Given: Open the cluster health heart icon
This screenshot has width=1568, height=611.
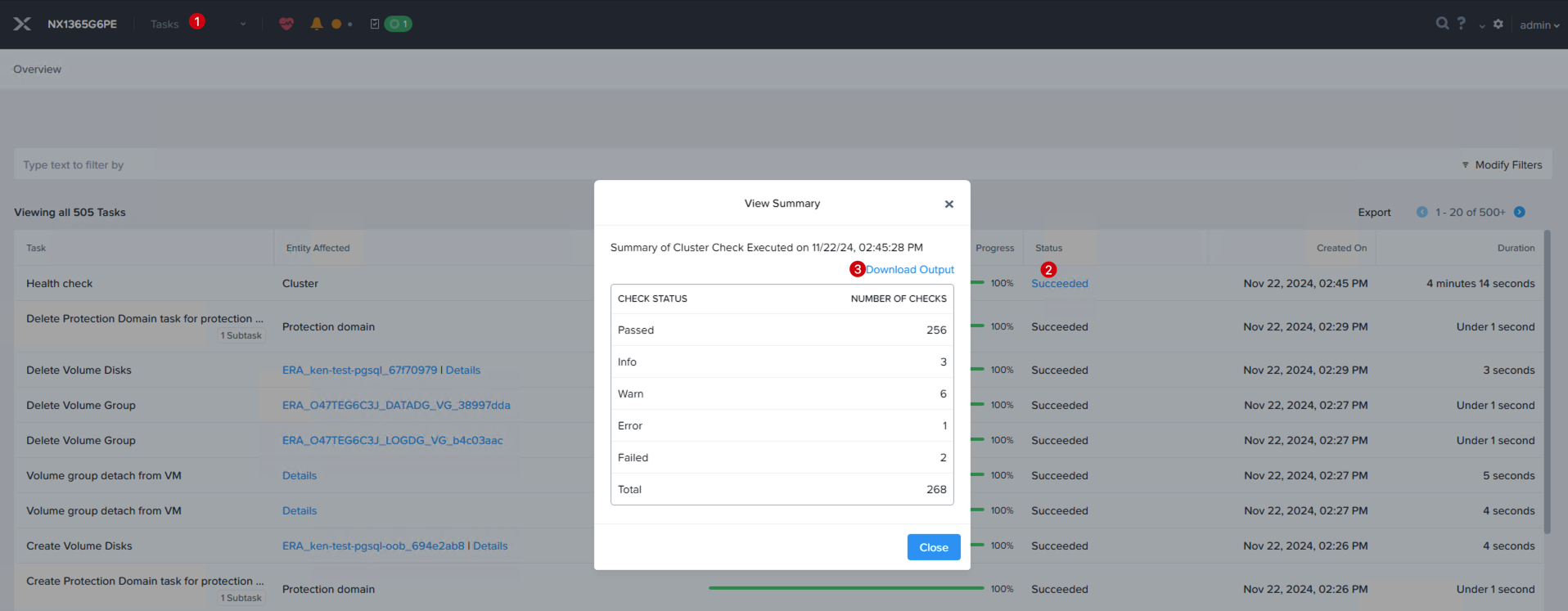Looking at the screenshot, I should click(x=286, y=24).
